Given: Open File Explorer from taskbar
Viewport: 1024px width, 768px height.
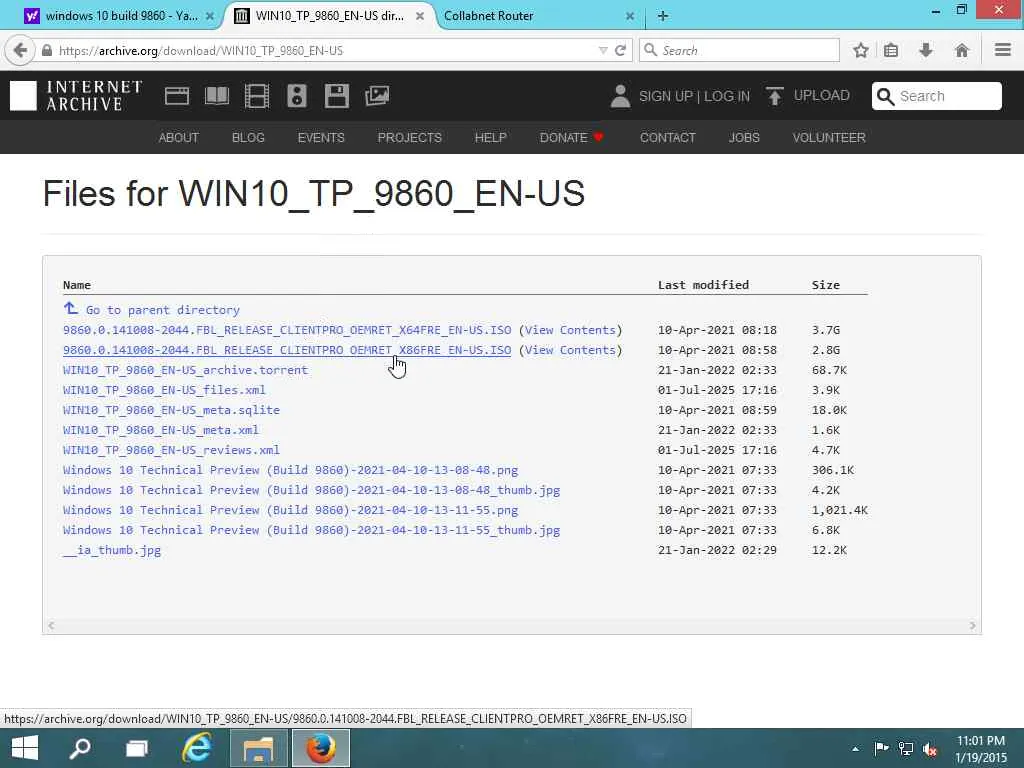Looking at the screenshot, I should point(259,748).
